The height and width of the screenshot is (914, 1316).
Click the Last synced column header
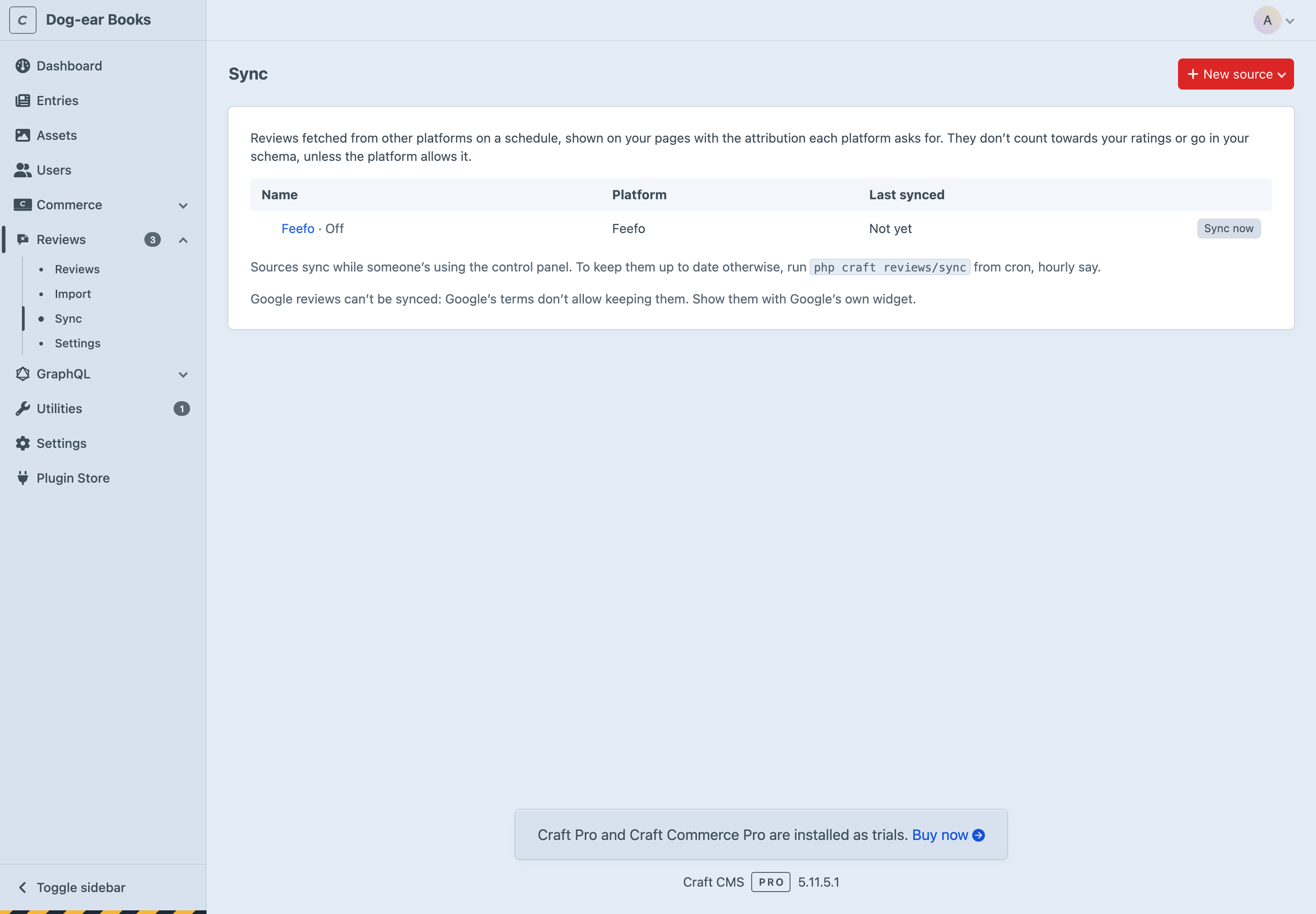tap(907, 195)
